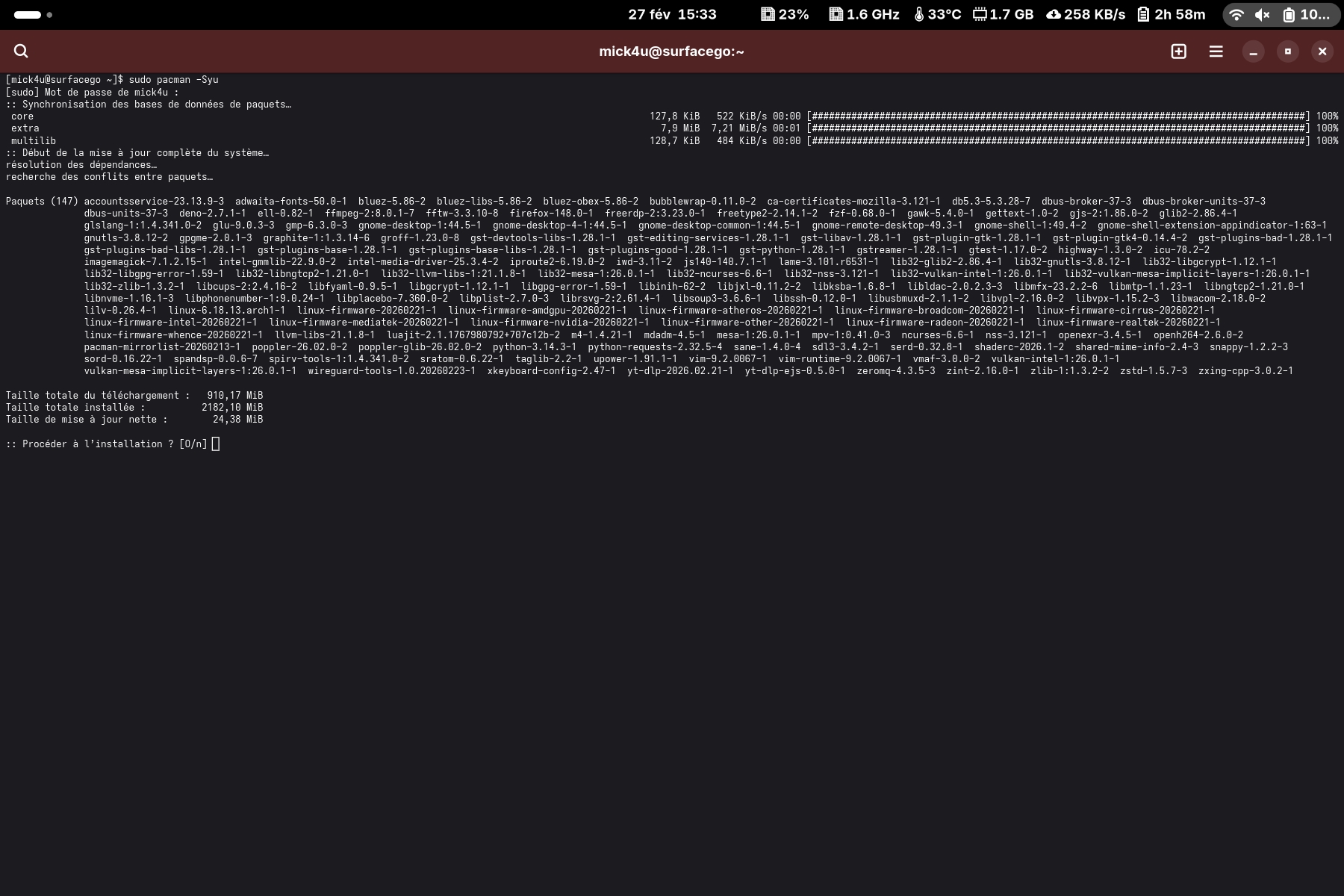Click the 258 KB/s network speed indicator
The height and width of the screenshot is (896, 1344).
click(x=1086, y=14)
